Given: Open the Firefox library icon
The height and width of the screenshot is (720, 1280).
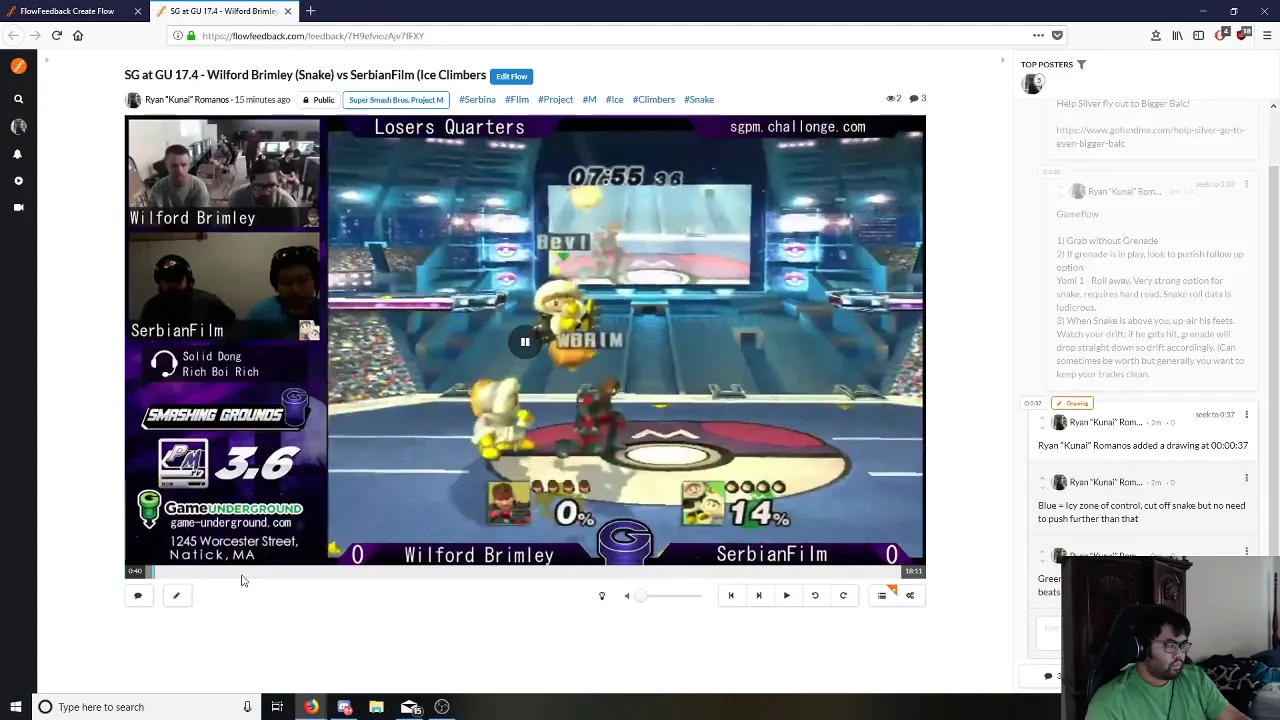Looking at the screenshot, I should [1177, 36].
